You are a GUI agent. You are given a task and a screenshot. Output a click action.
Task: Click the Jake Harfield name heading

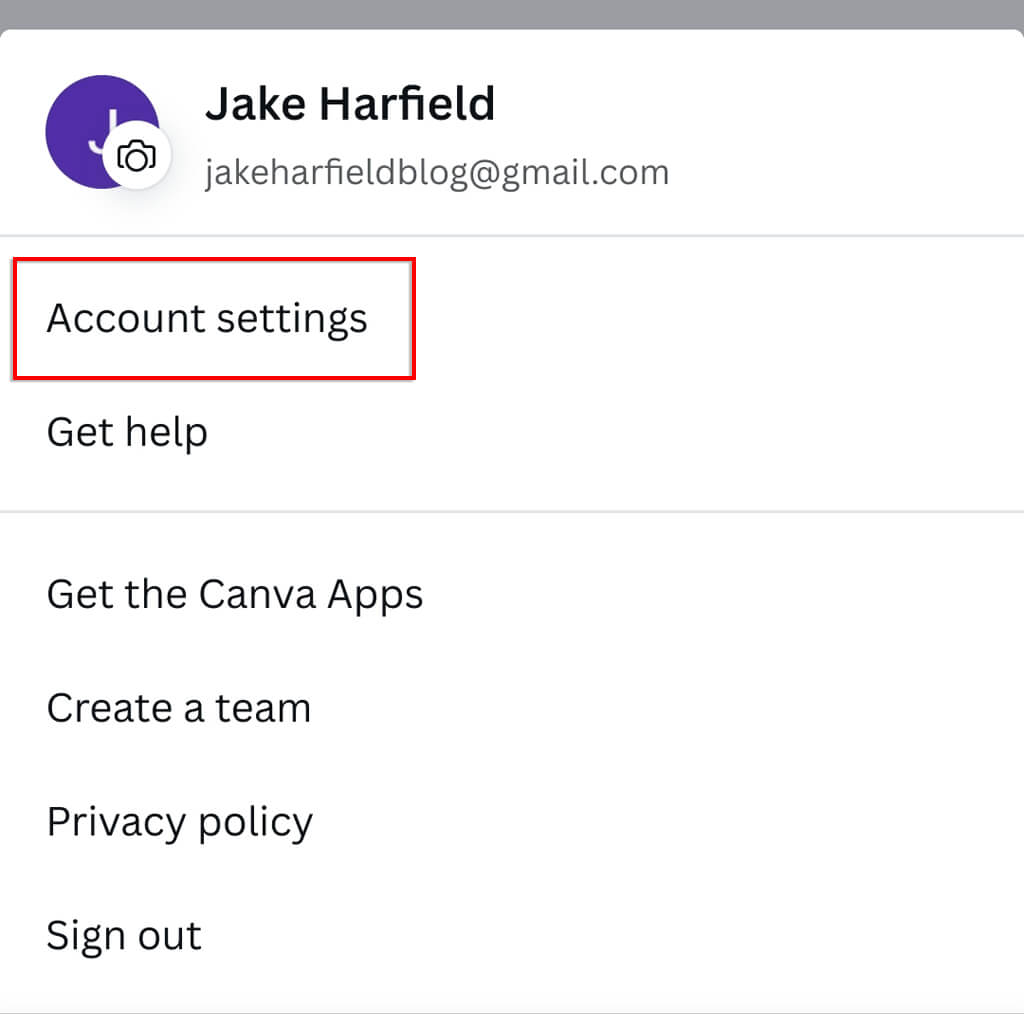(350, 104)
